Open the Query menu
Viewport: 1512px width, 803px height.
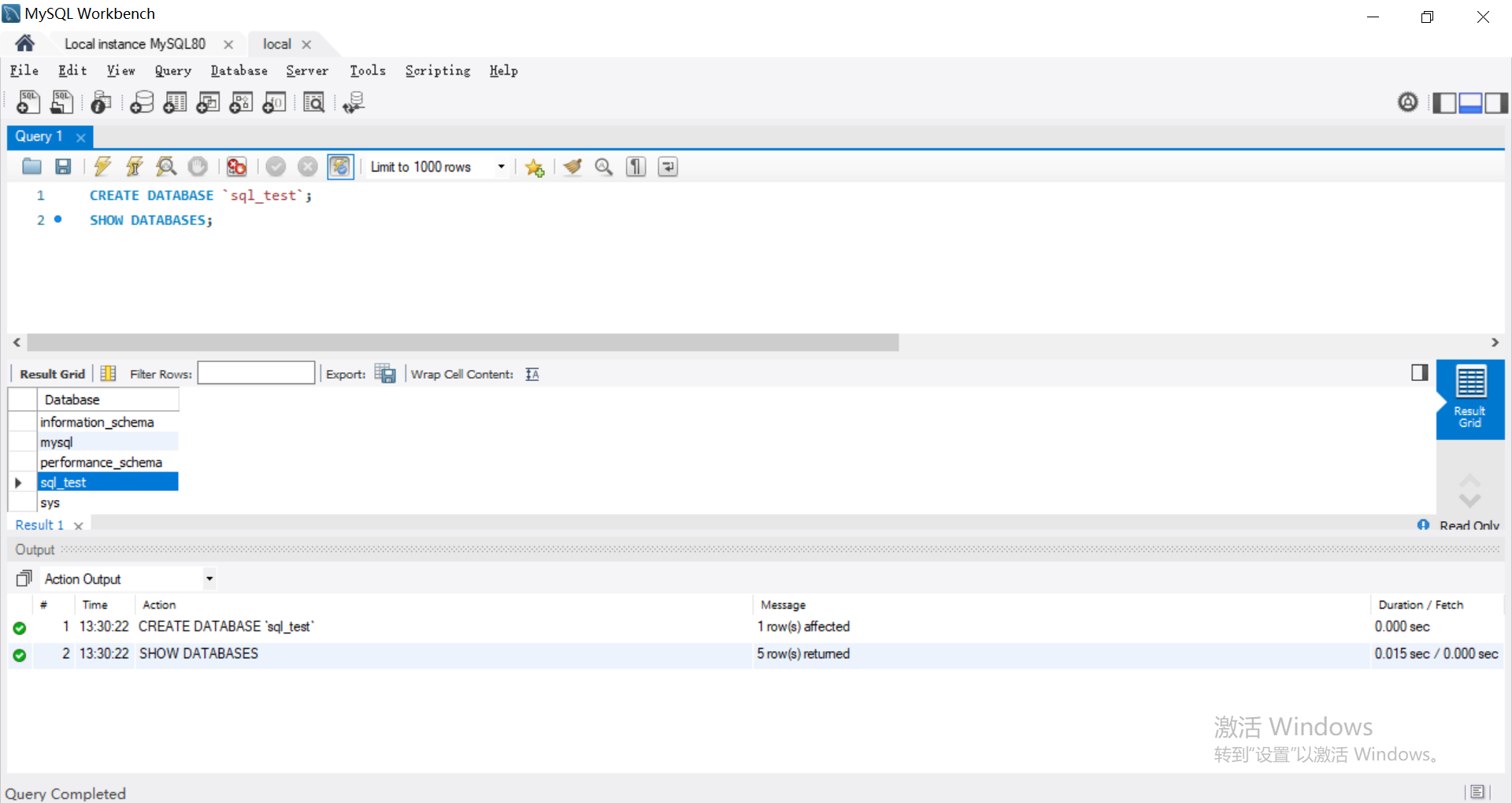pos(173,71)
